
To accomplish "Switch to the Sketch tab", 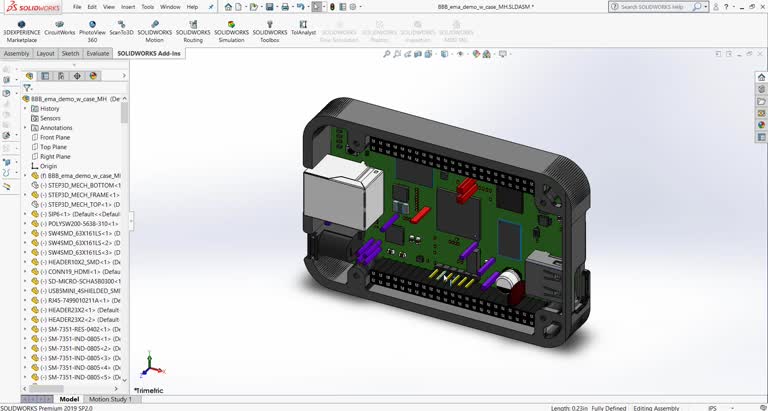I will coord(71,53).
